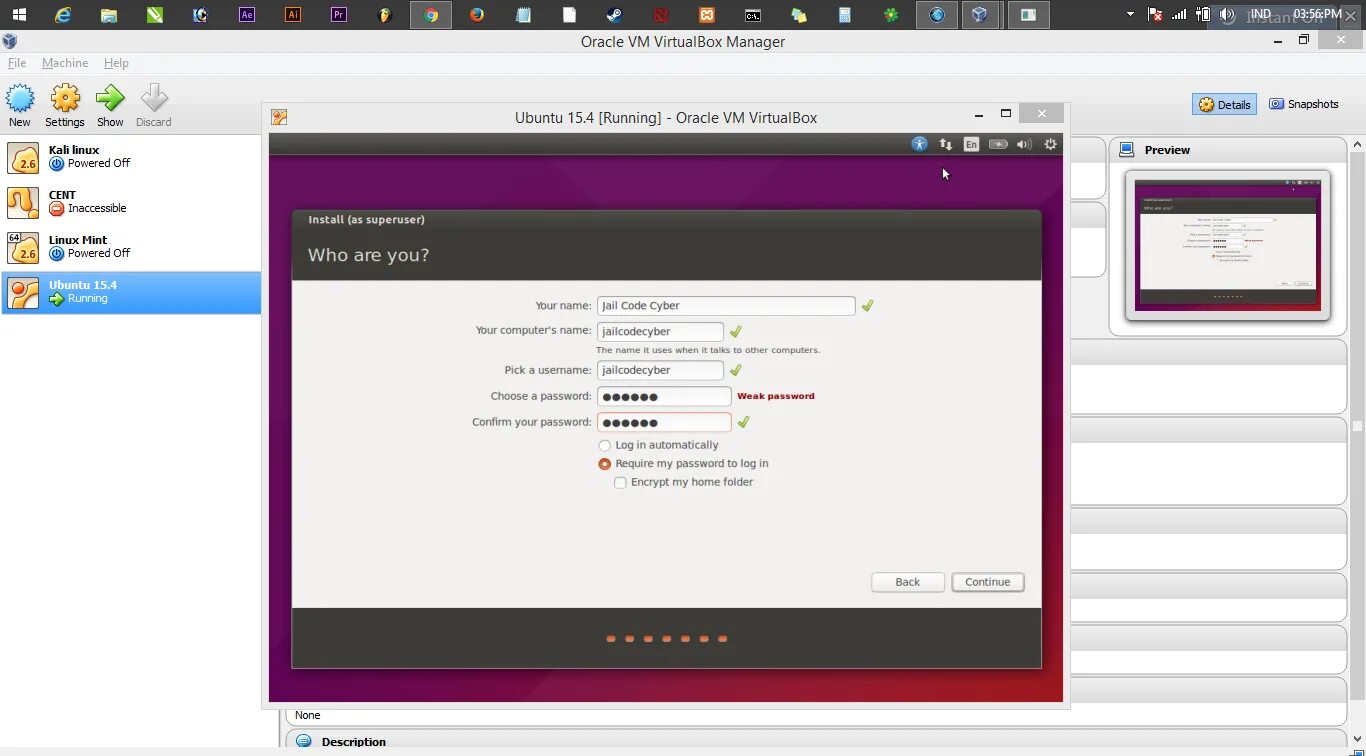Open the accessibility indicator in Ubuntu panel
The image size is (1366, 756).
click(920, 144)
